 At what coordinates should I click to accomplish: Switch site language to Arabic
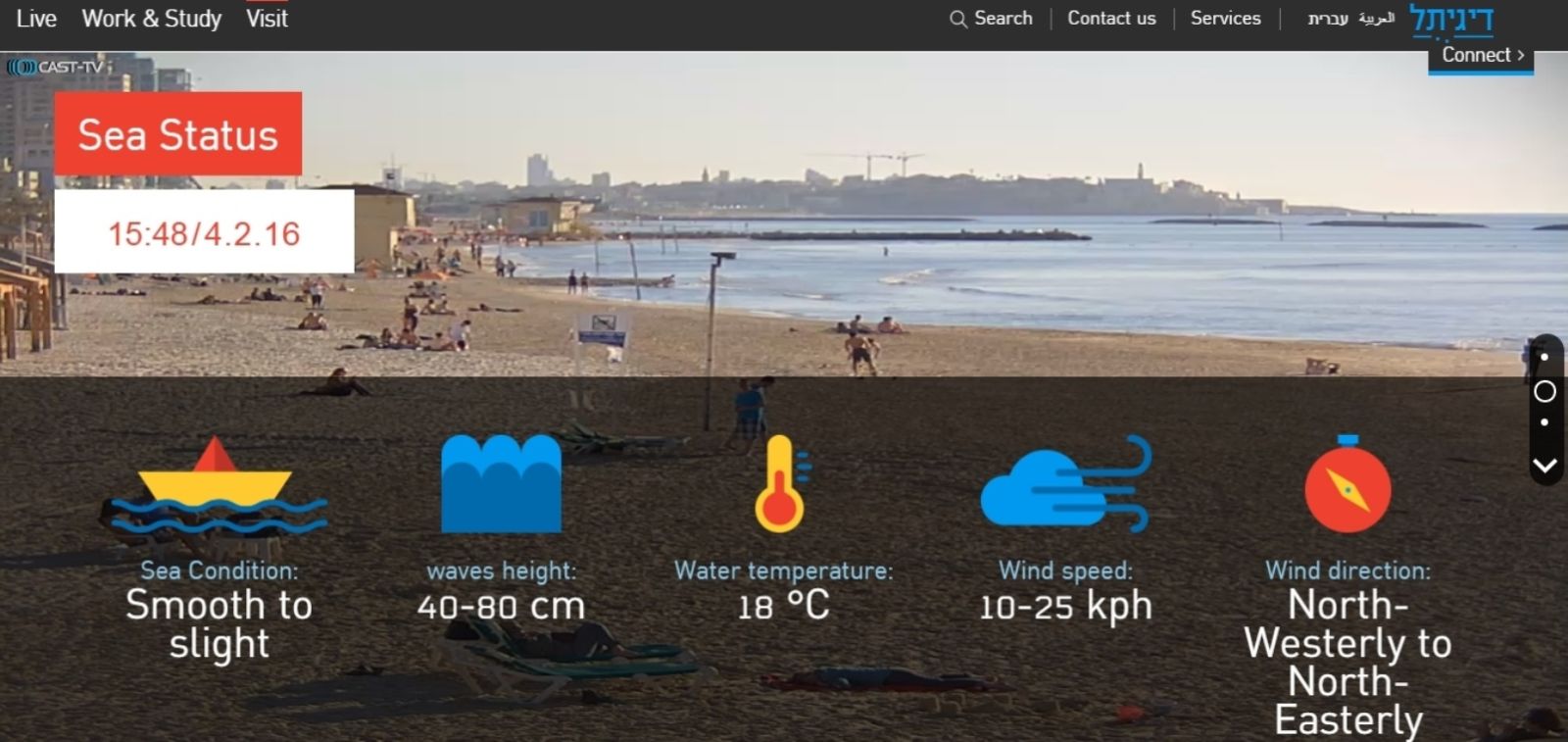(x=1376, y=19)
